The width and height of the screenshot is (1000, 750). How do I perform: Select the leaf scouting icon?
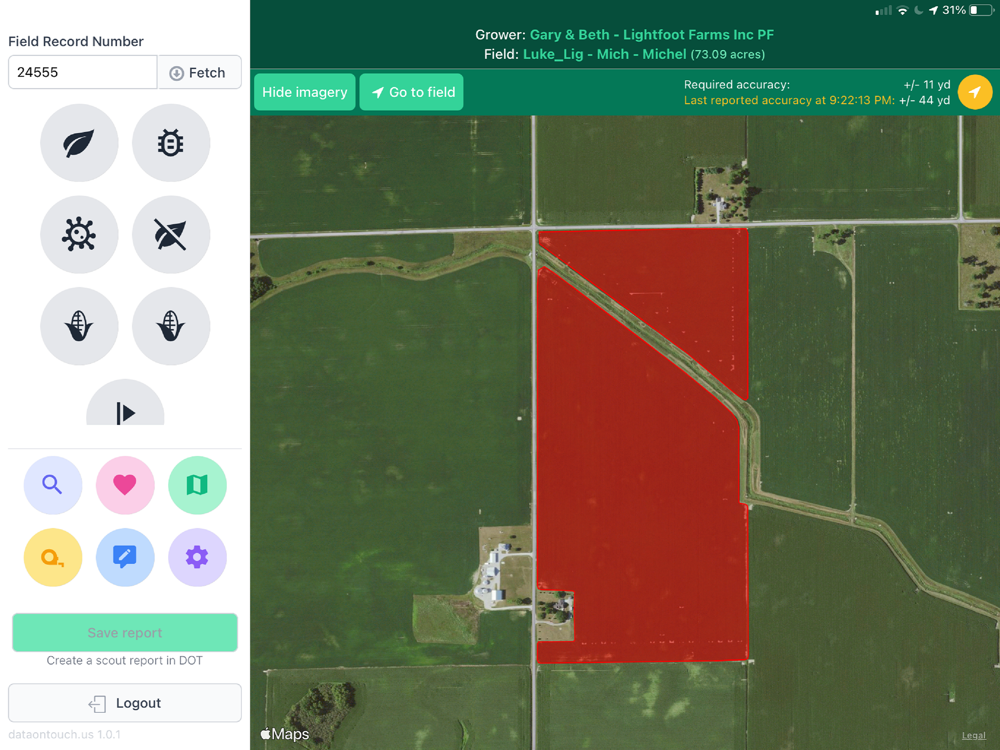(79, 143)
